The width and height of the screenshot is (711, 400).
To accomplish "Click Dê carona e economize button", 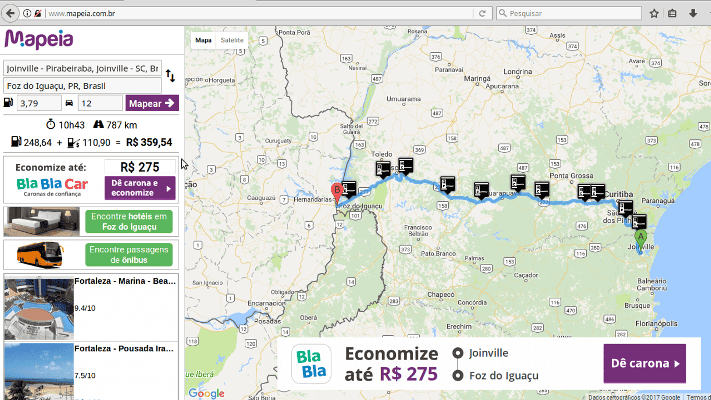I will coord(140,188).
